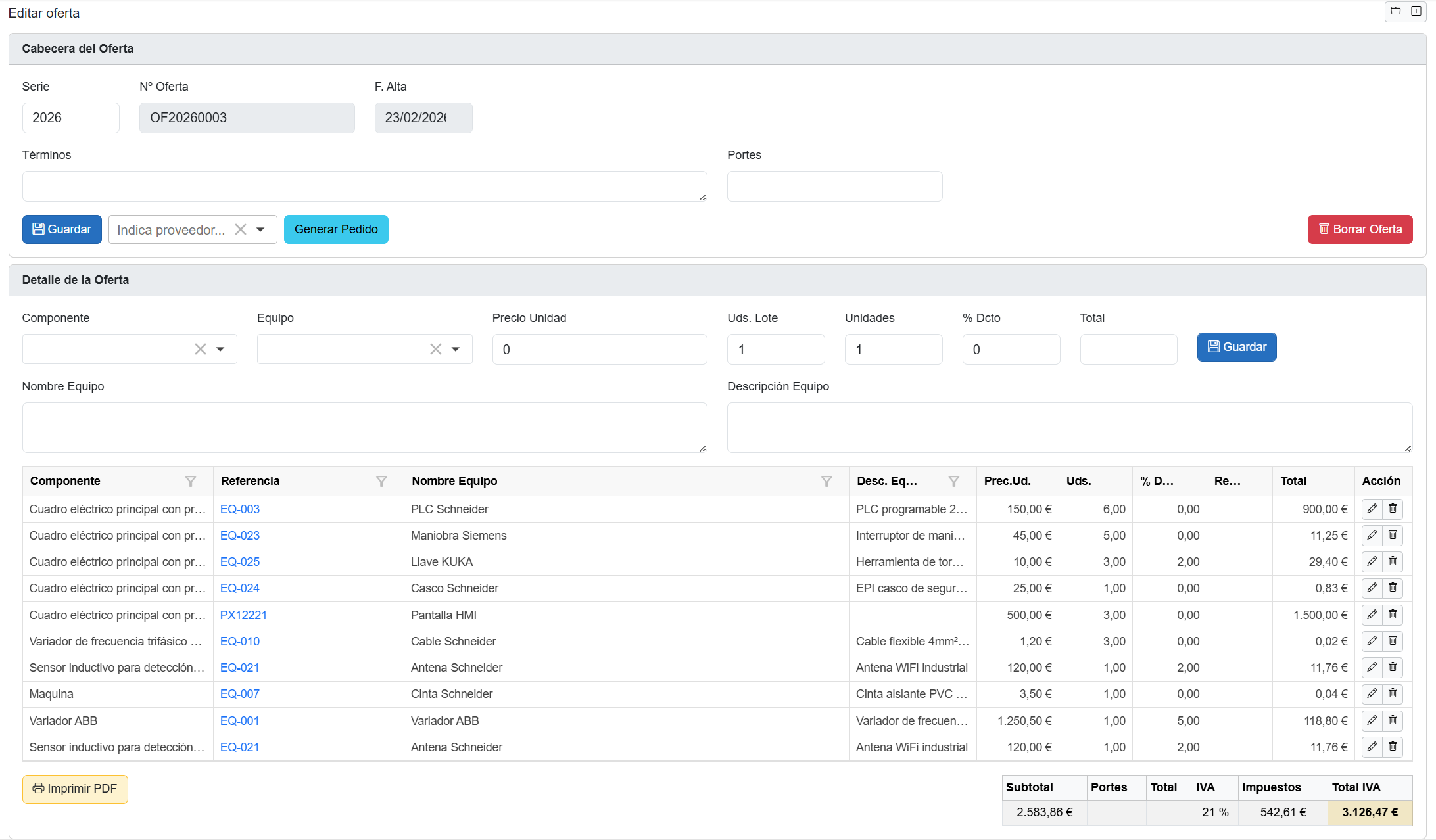This screenshot has height=840, width=1436.
Task: Click filter icon in Componente column header
Action: coord(191,481)
